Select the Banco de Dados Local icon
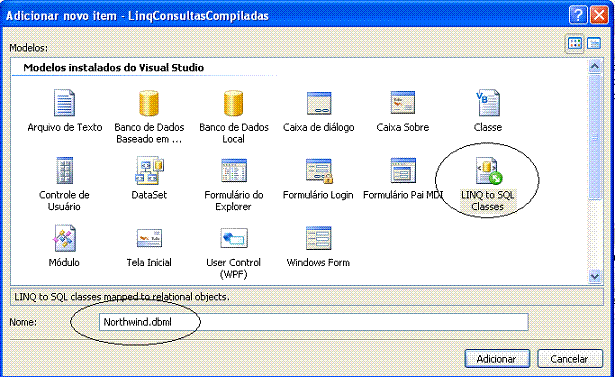The height and width of the screenshot is (377, 615). [233, 103]
